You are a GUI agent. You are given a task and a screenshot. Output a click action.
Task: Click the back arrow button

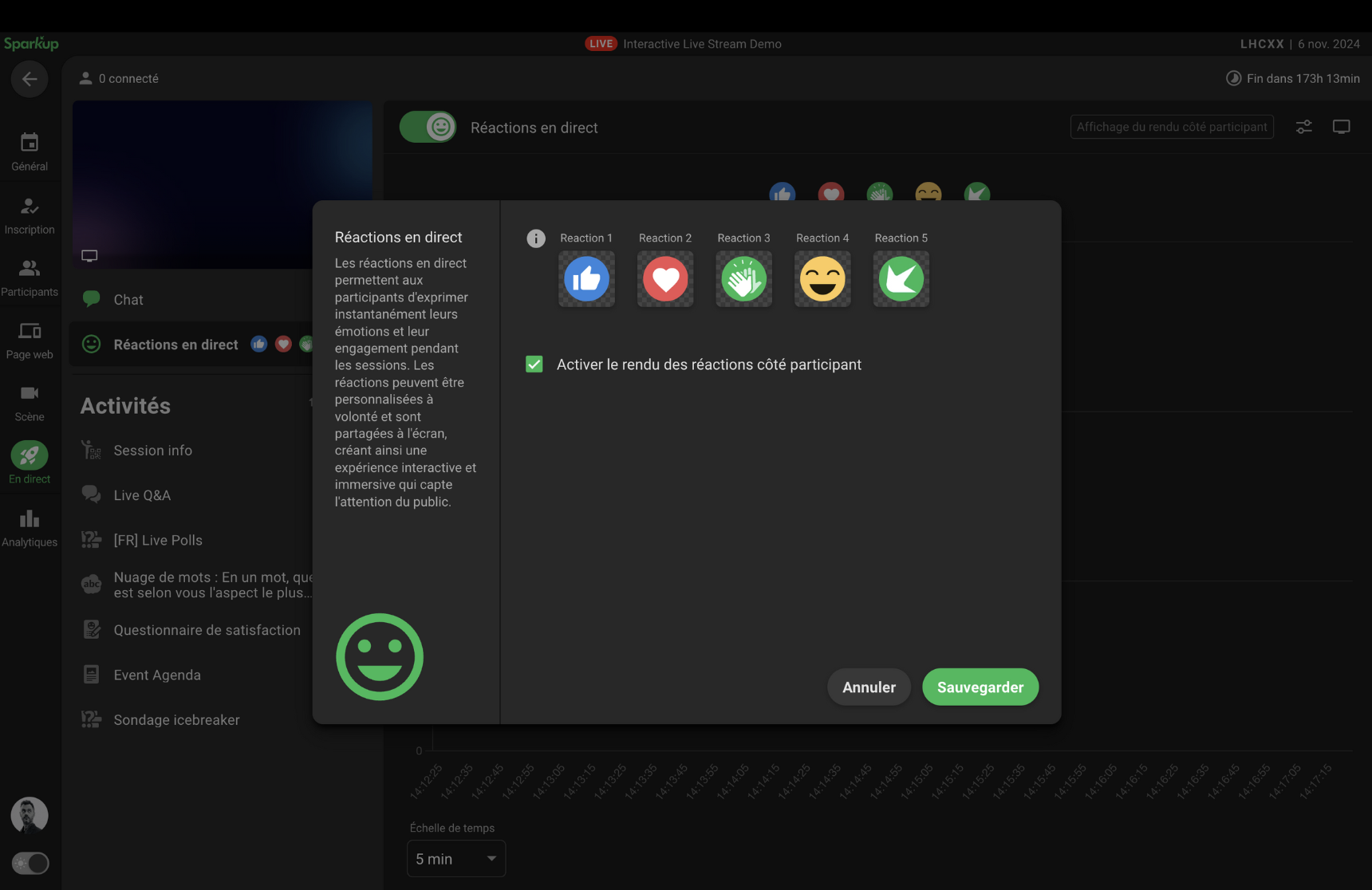tap(30, 79)
